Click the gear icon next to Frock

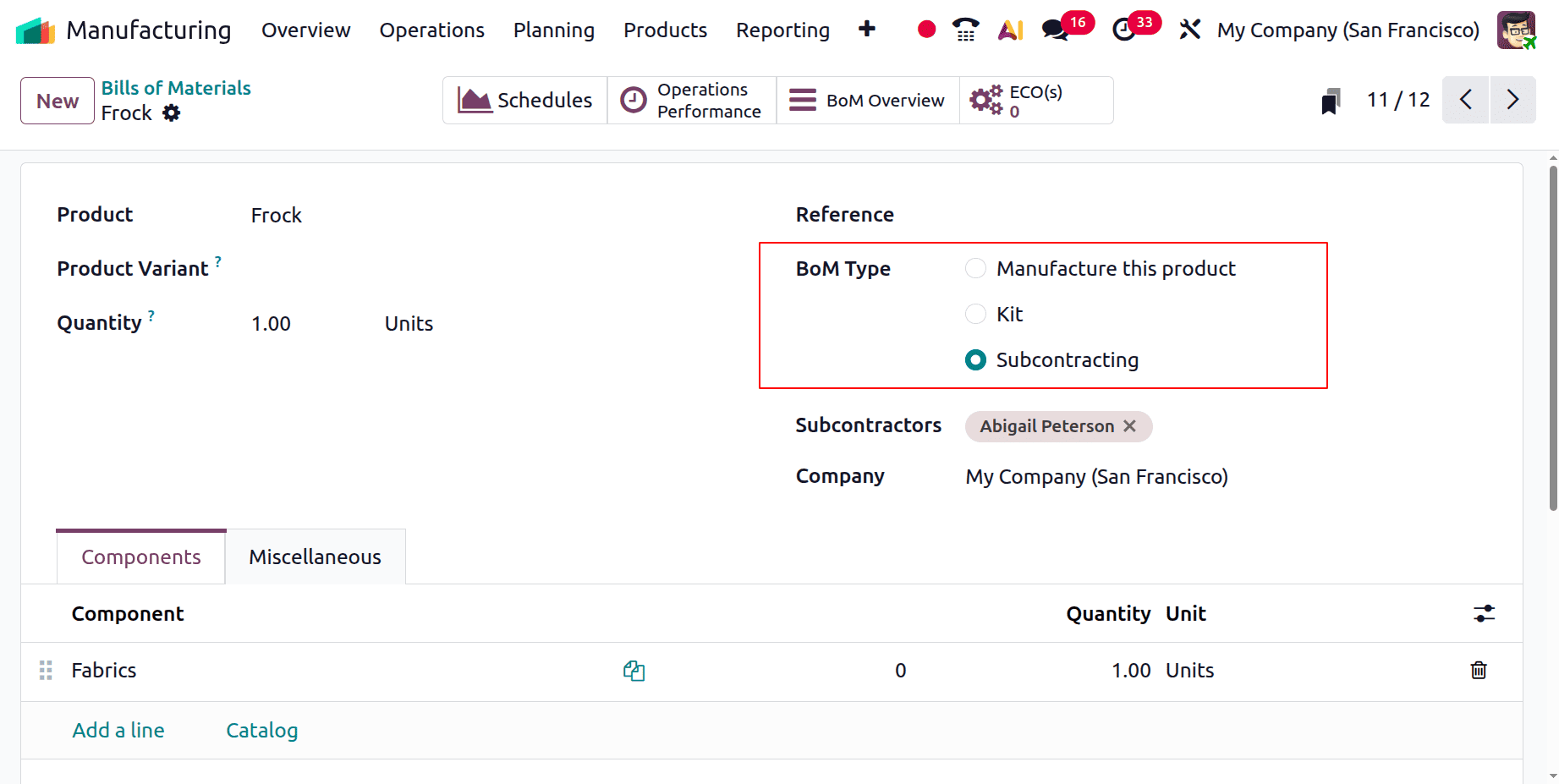coord(172,113)
